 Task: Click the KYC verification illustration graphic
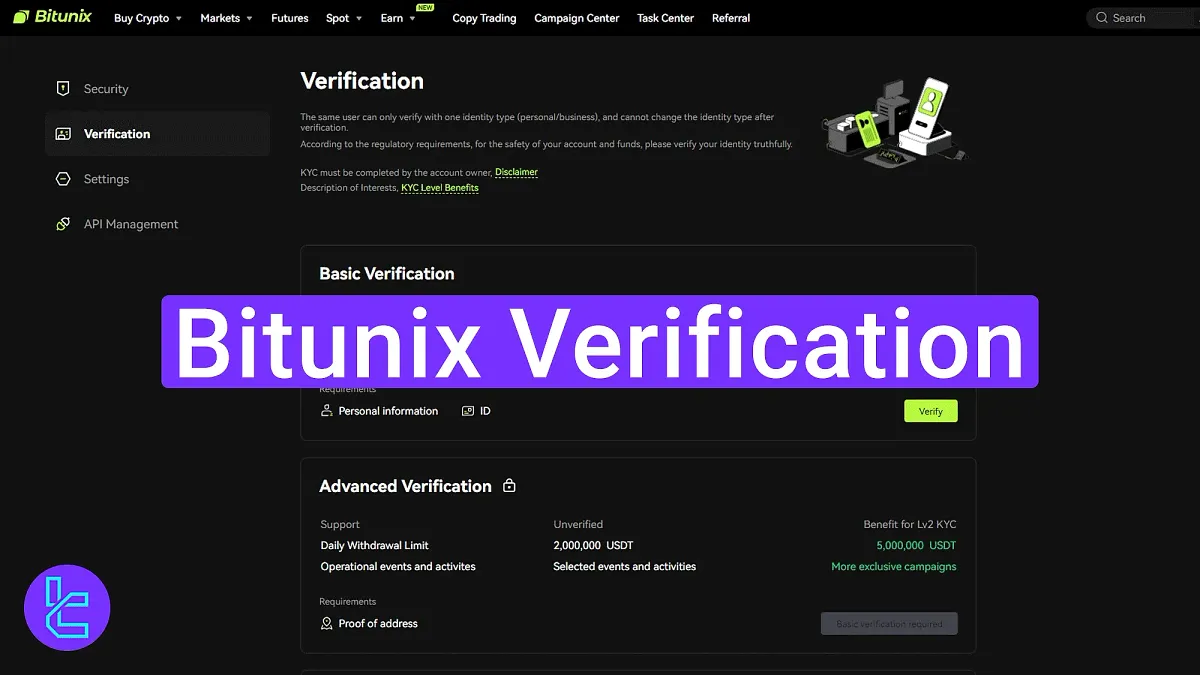tap(893, 120)
